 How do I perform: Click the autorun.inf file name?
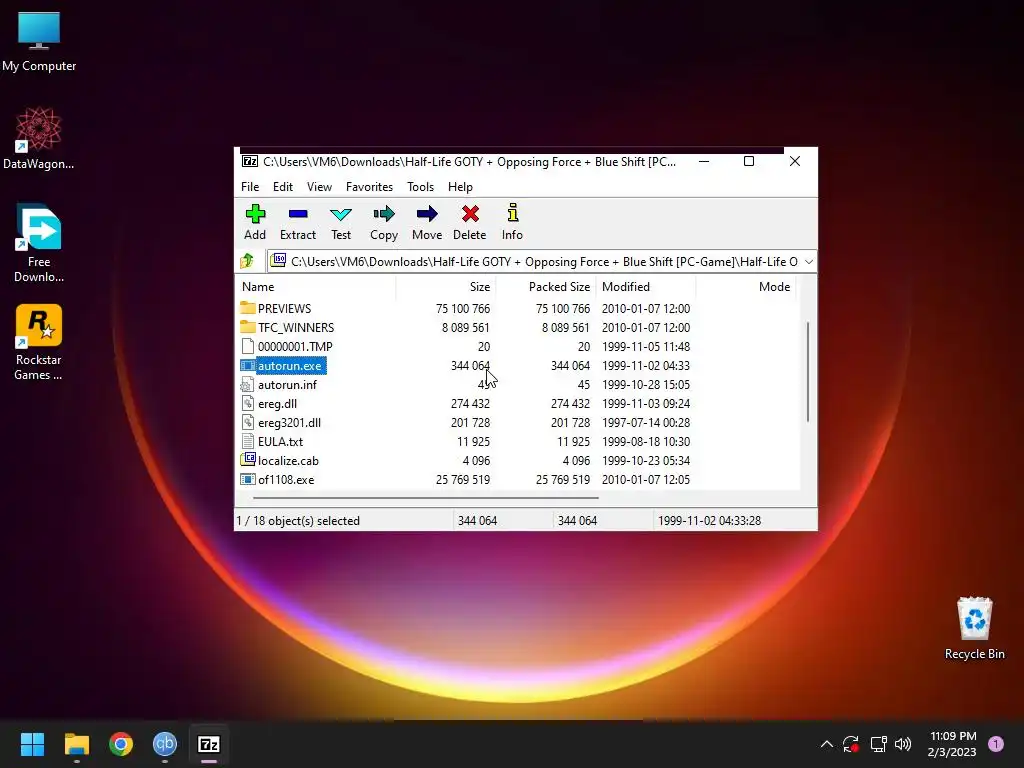(x=287, y=385)
